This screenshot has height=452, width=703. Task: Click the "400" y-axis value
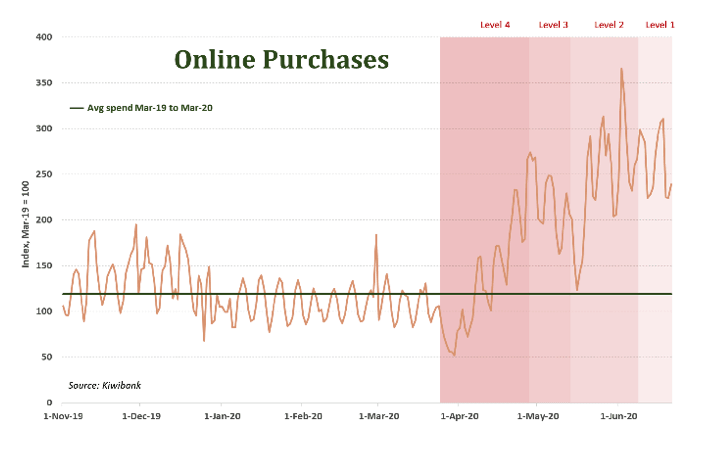click(46, 37)
